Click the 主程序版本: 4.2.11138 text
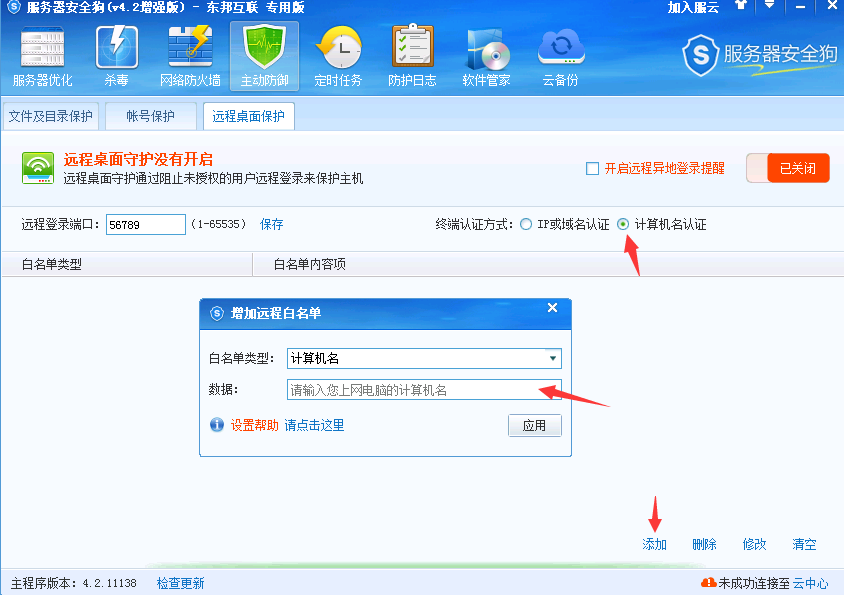844x595 pixels. point(74,583)
